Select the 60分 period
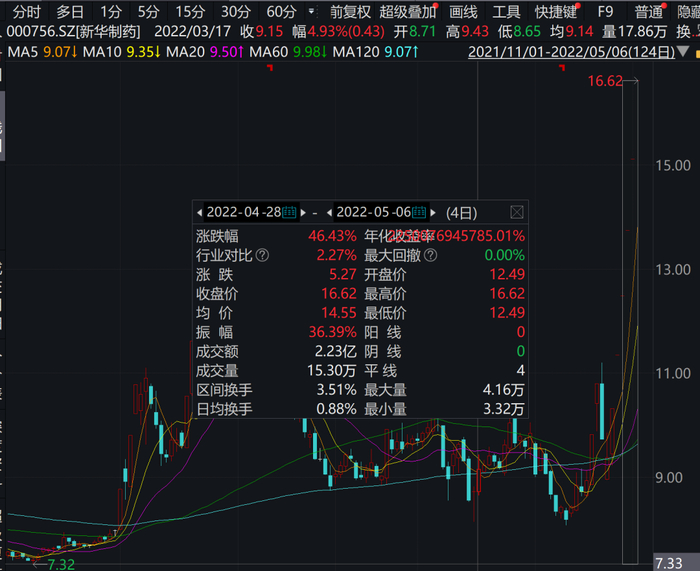The width and height of the screenshot is (700, 571). [281, 12]
